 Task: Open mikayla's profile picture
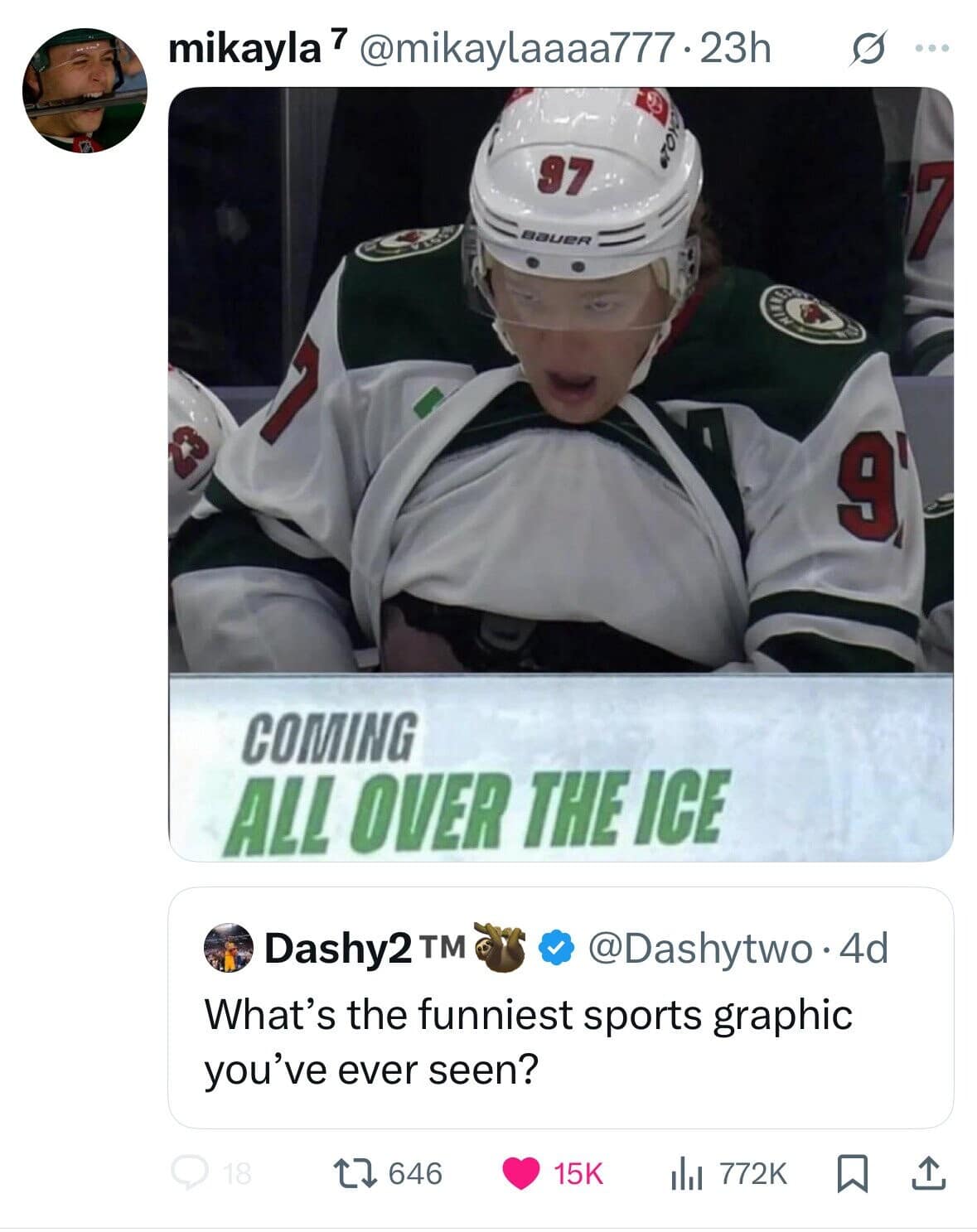click(85, 90)
